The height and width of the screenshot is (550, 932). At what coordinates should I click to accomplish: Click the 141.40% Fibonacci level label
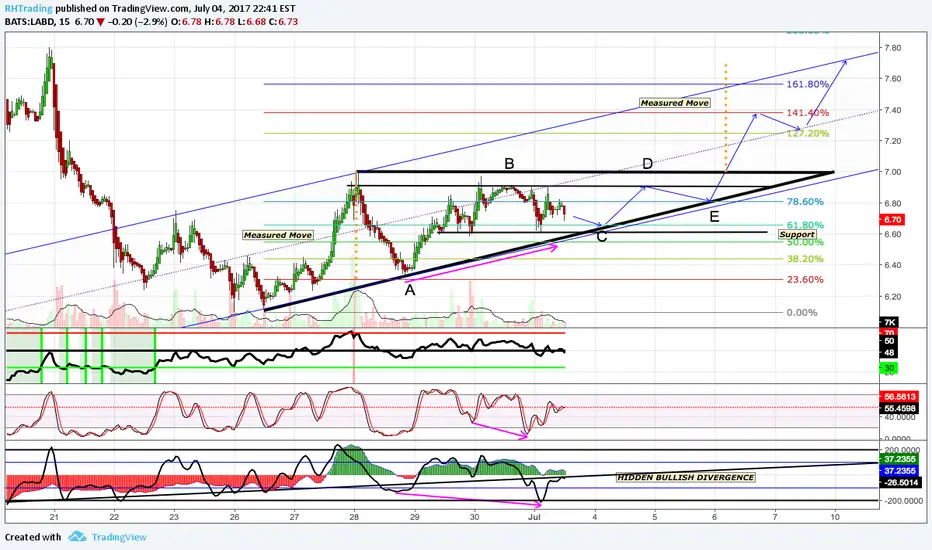[808, 113]
